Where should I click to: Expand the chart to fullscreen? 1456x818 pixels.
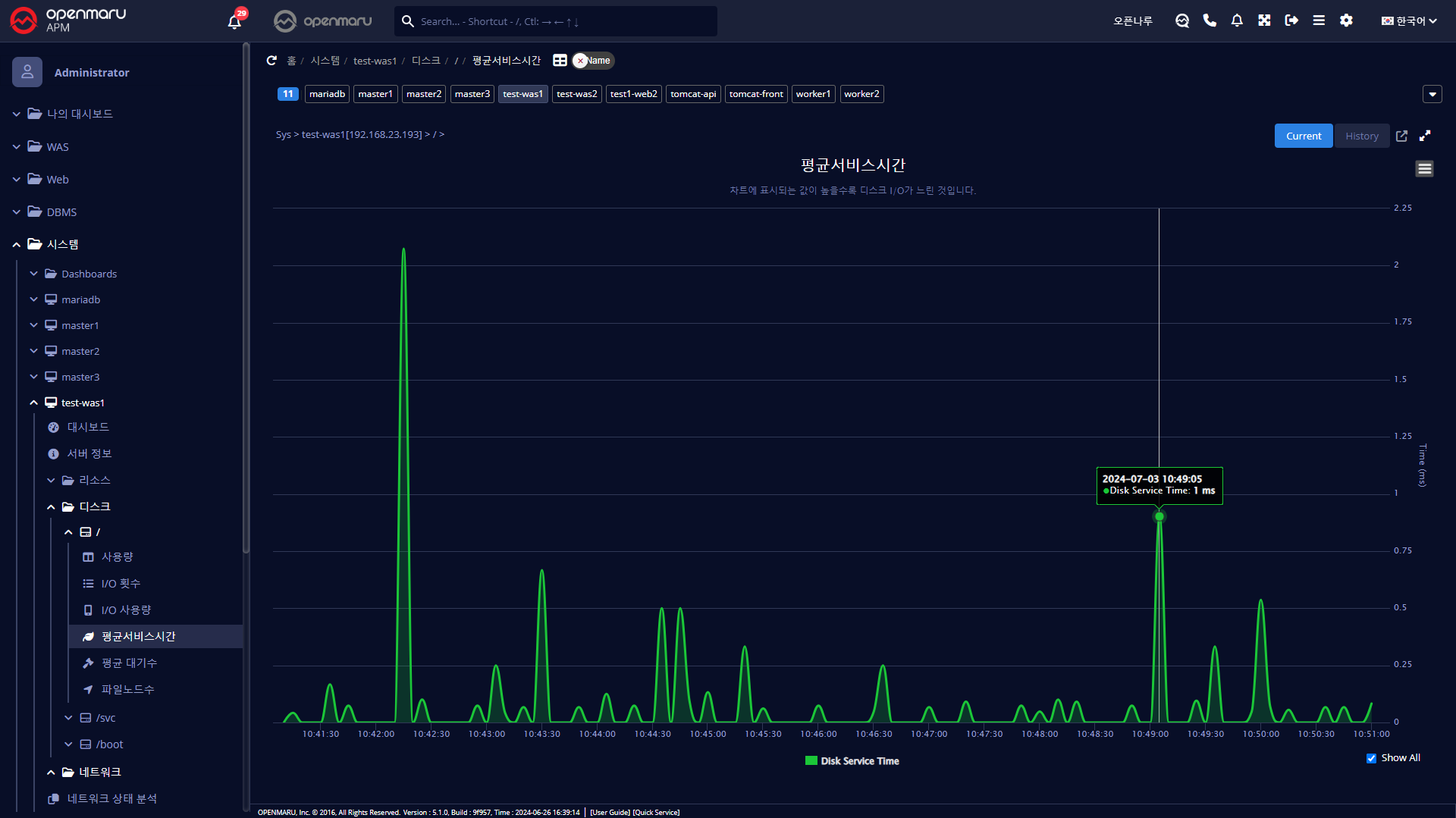click(1425, 136)
